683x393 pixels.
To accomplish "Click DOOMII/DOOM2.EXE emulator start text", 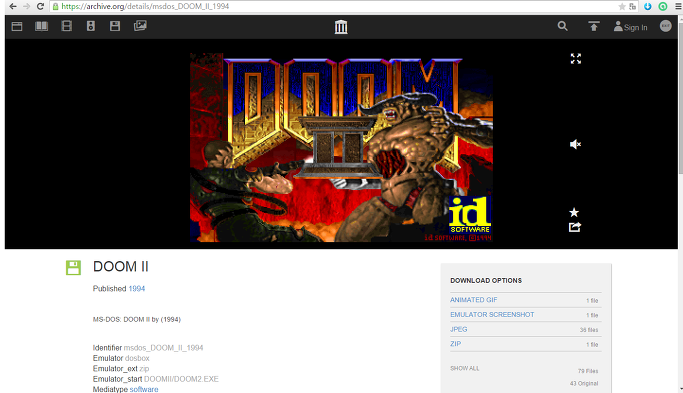I will coord(181,379).
